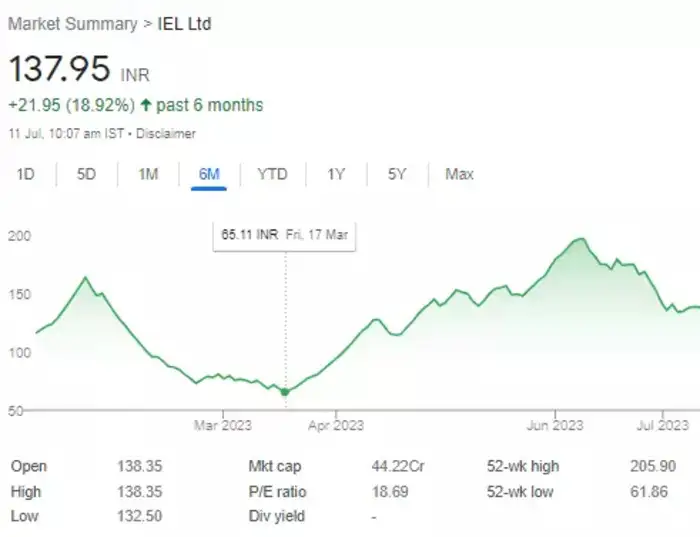Click the Mar 2023 axis label

click(223, 425)
